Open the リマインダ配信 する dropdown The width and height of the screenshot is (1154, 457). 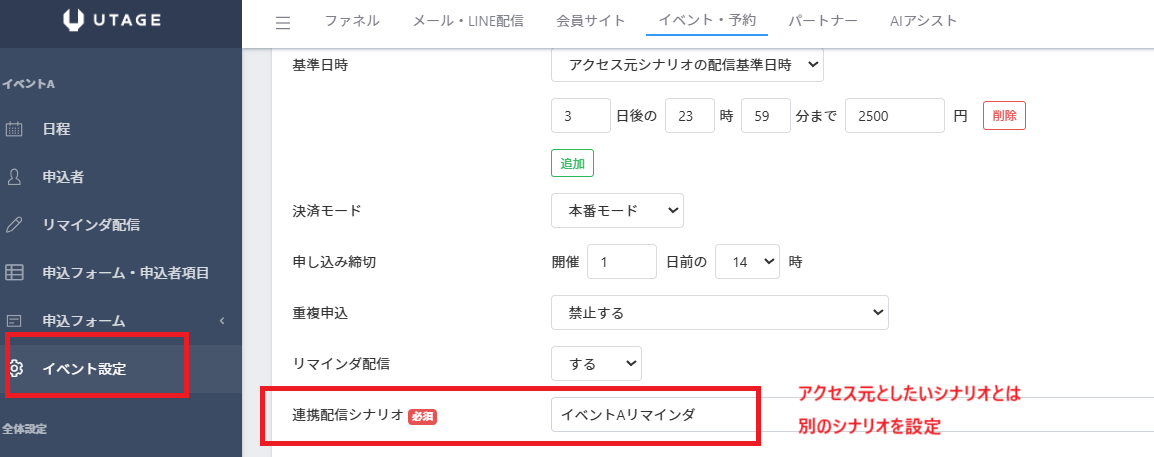click(x=596, y=364)
